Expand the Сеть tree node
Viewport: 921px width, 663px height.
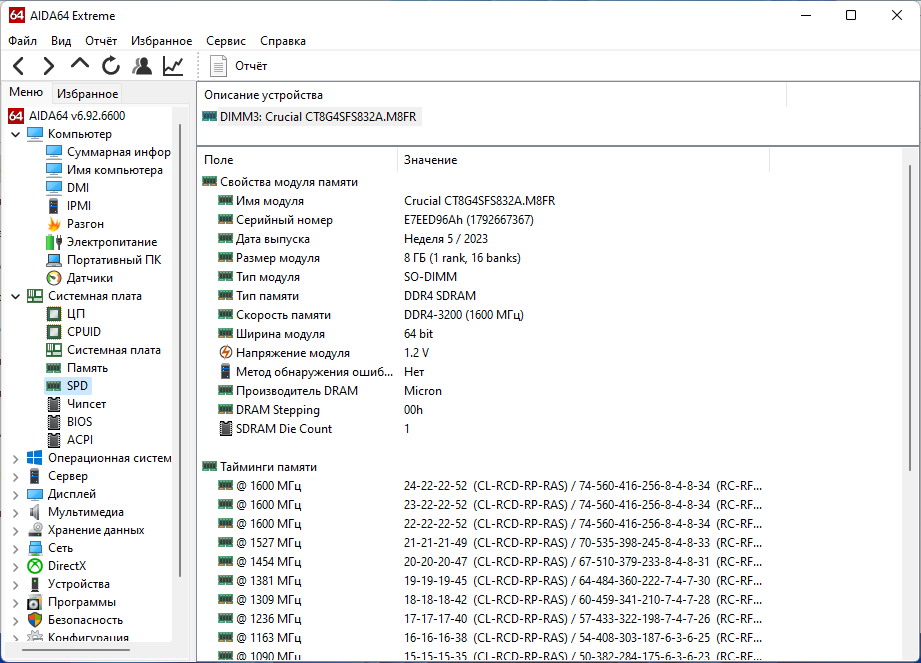(x=16, y=548)
